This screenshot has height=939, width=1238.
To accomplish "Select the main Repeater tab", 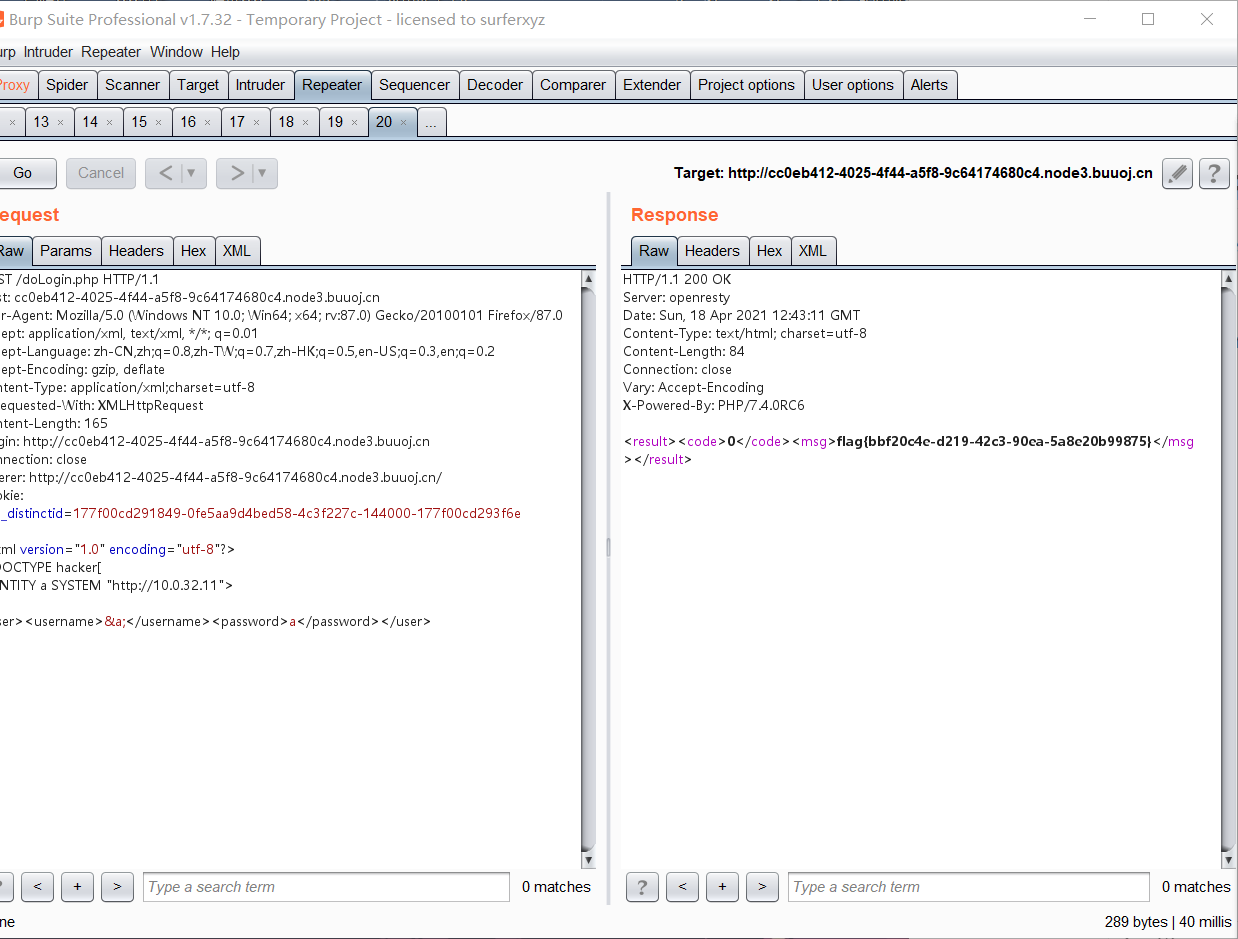I will (x=332, y=85).
